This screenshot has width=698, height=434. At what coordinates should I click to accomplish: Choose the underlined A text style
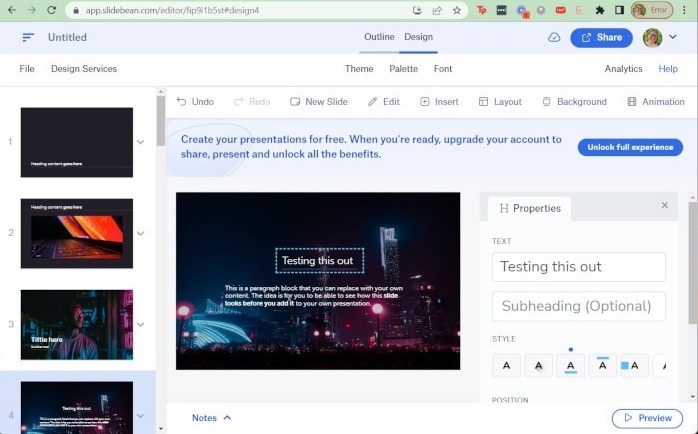click(x=570, y=365)
